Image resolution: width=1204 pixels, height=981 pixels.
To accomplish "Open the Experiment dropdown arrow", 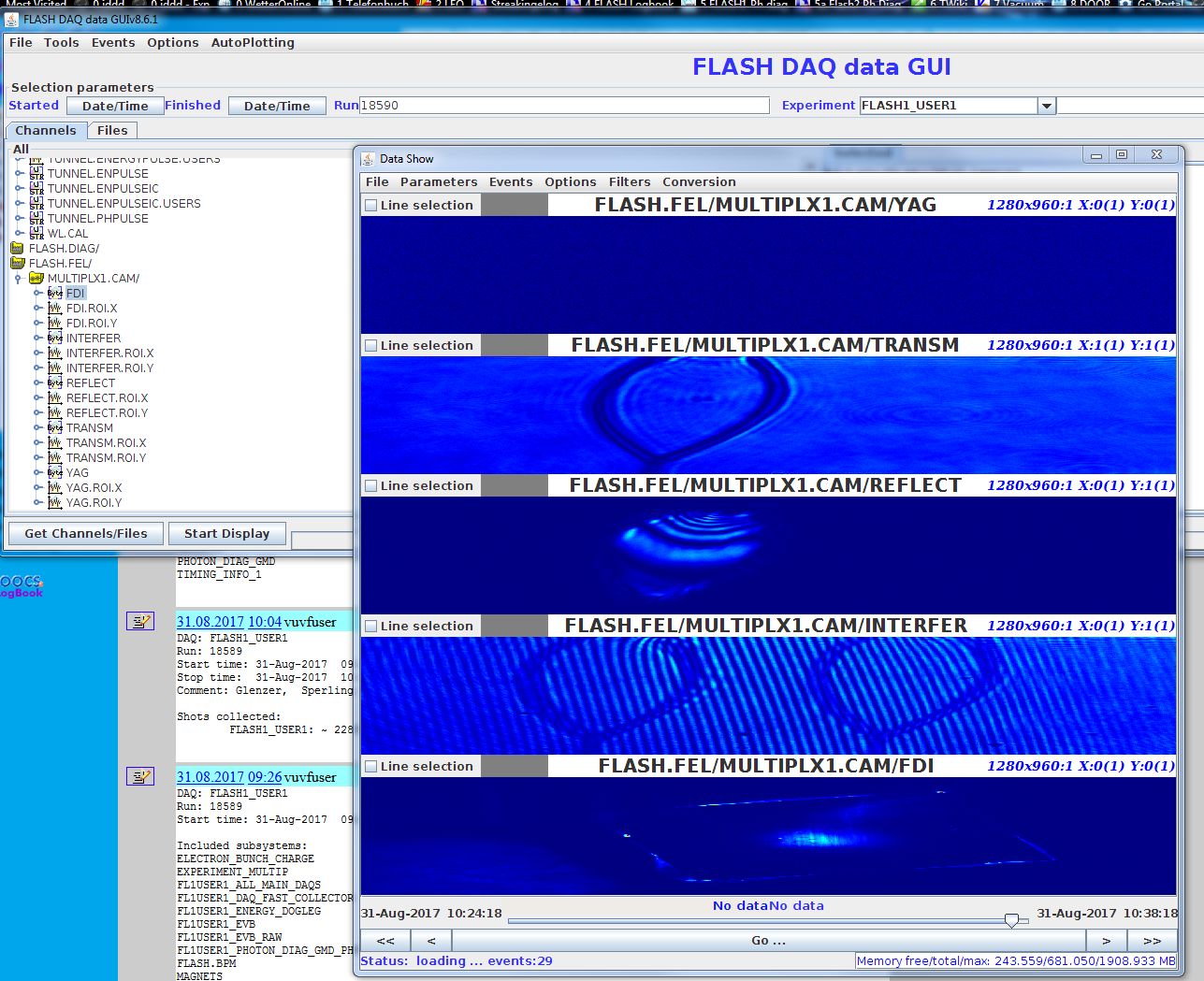I will [x=1047, y=106].
